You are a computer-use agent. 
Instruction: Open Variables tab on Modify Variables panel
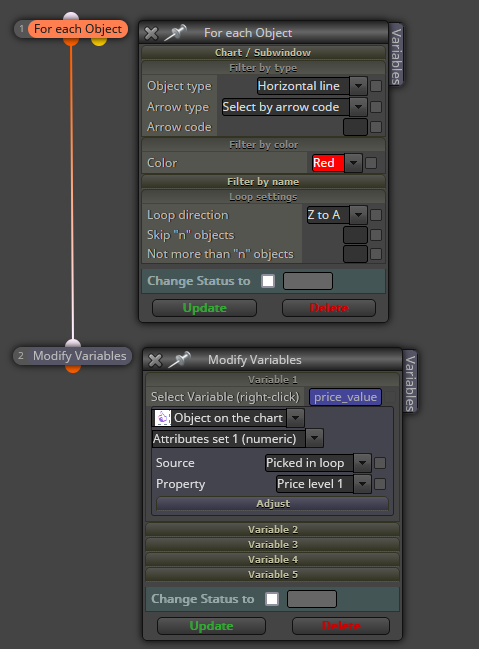409,382
